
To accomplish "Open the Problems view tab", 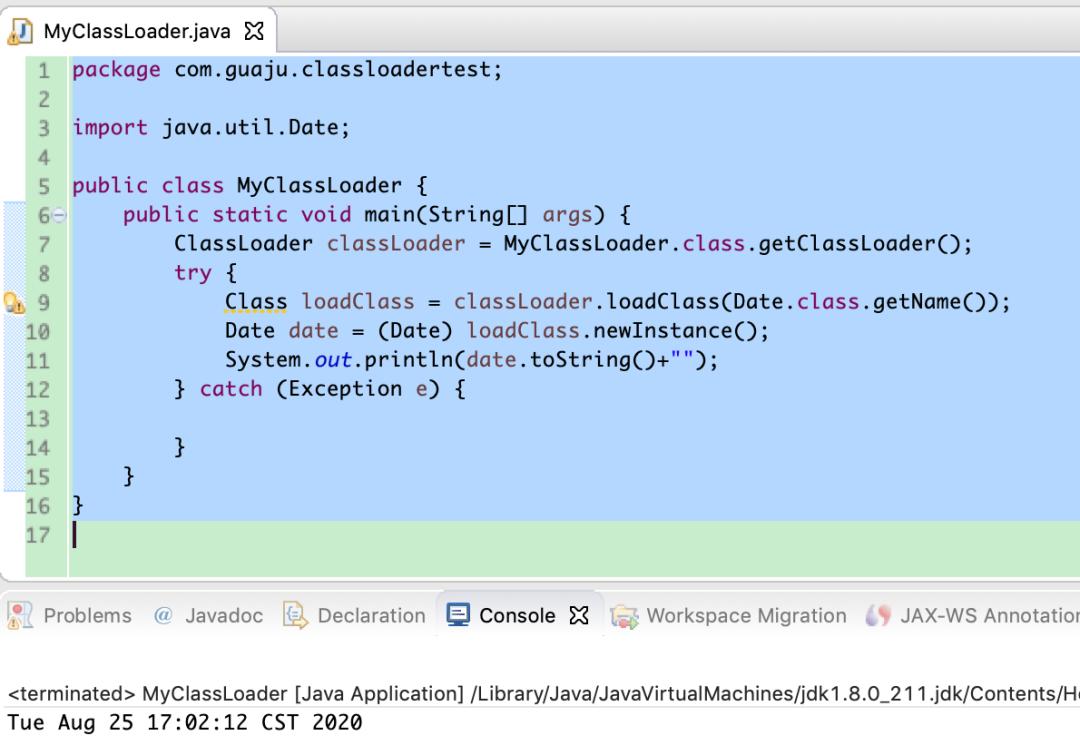I will (x=70, y=615).
